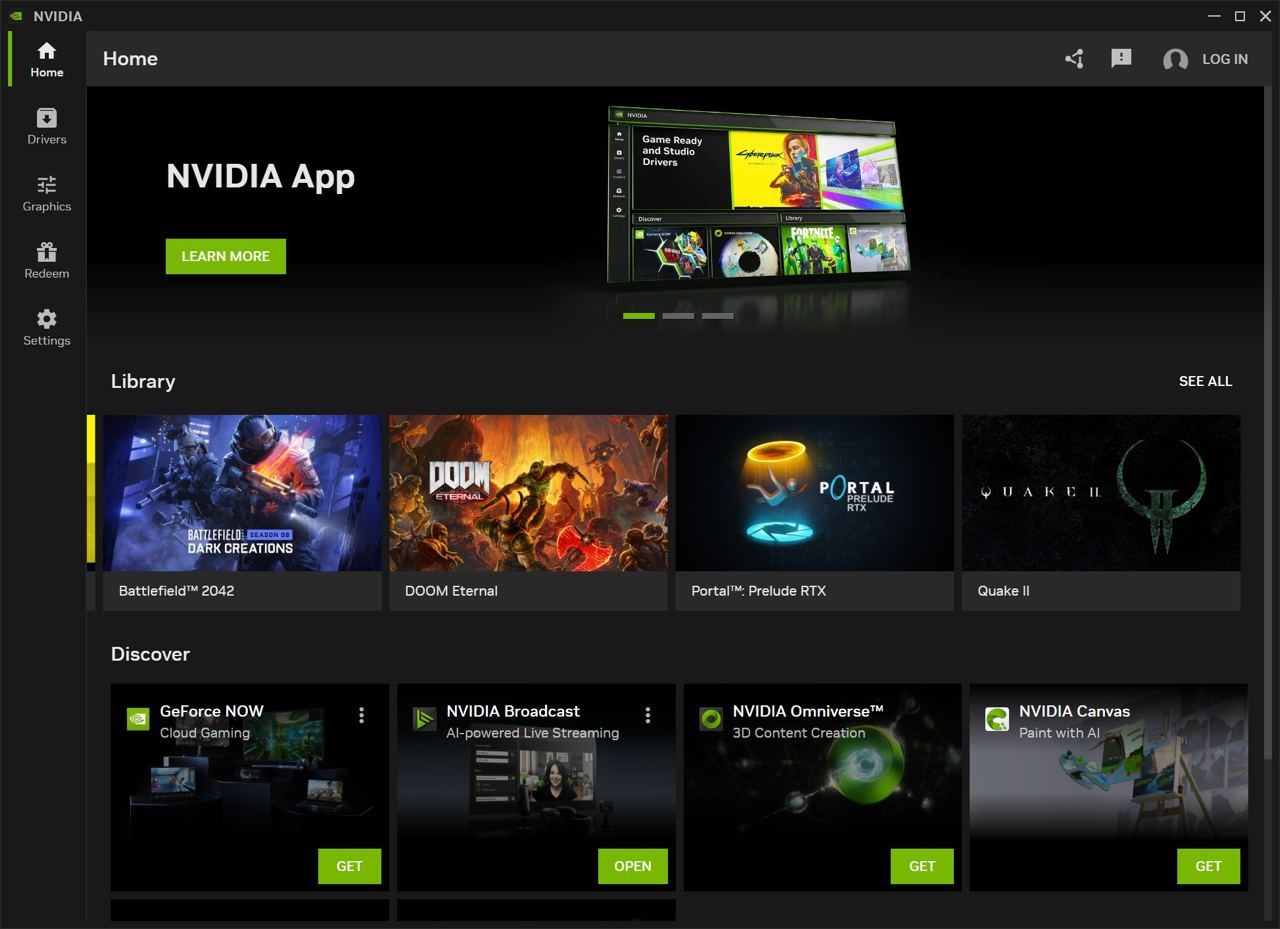
Task: Open NVIDIA Broadcast three-dot options menu
Action: pos(648,715)
